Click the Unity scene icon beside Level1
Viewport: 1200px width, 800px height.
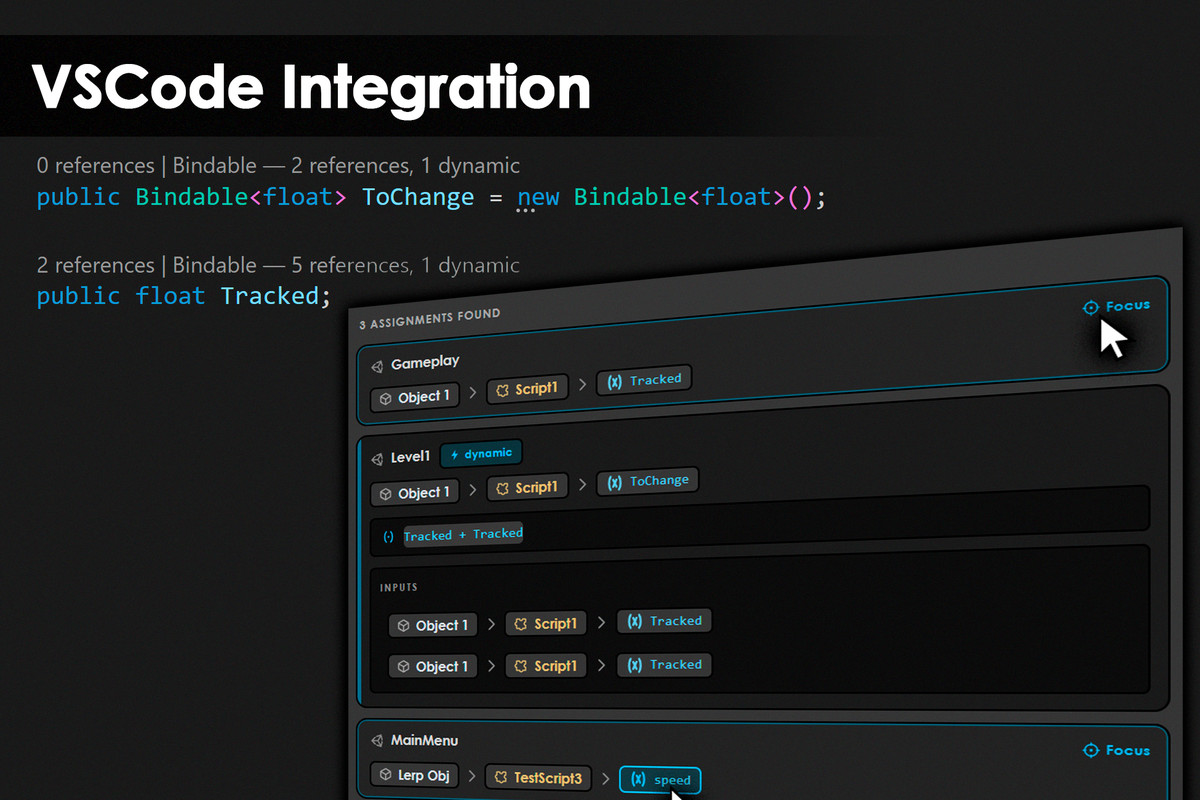[377, 459]
